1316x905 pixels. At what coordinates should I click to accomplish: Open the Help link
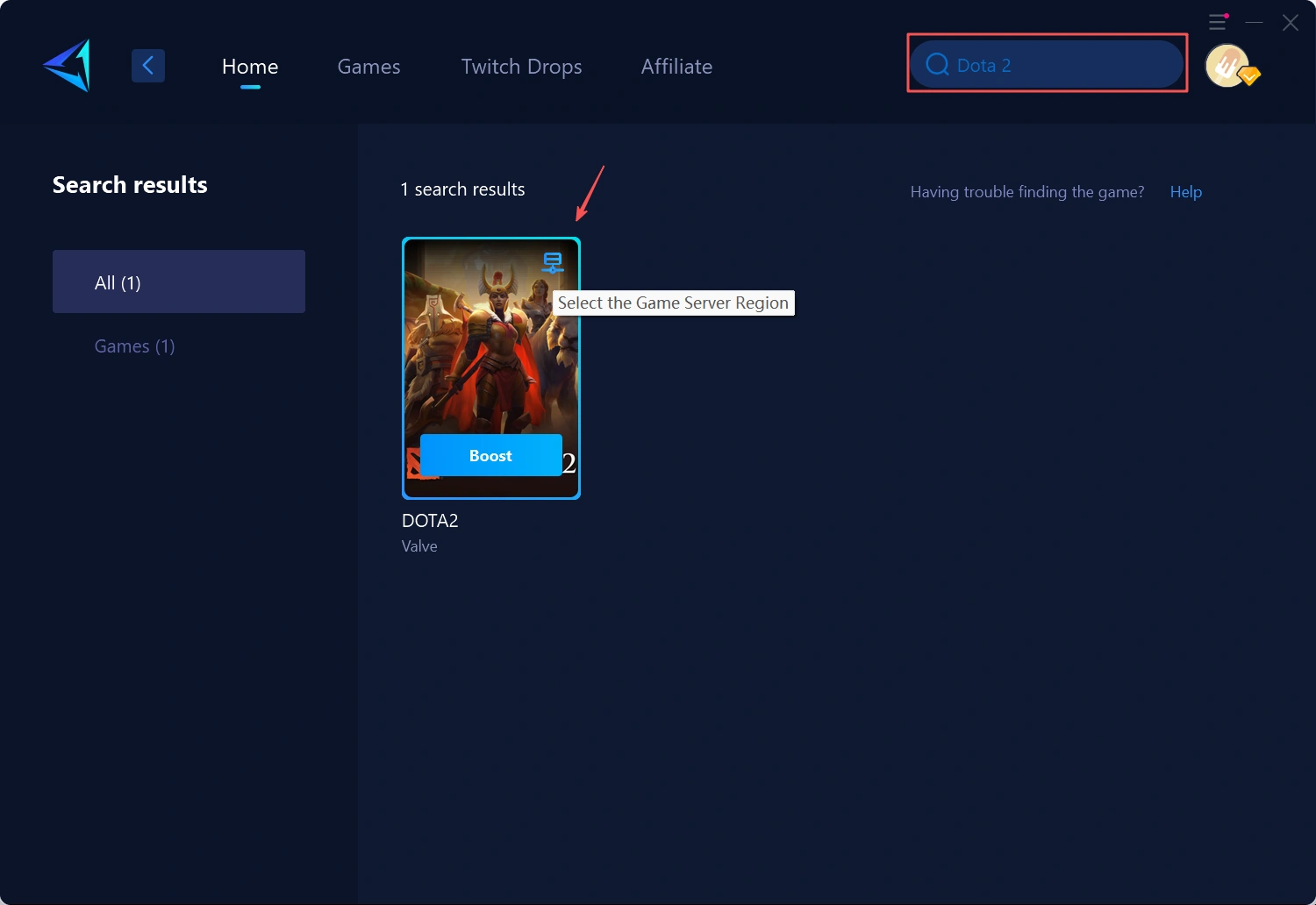click(x=1185, y=191)
